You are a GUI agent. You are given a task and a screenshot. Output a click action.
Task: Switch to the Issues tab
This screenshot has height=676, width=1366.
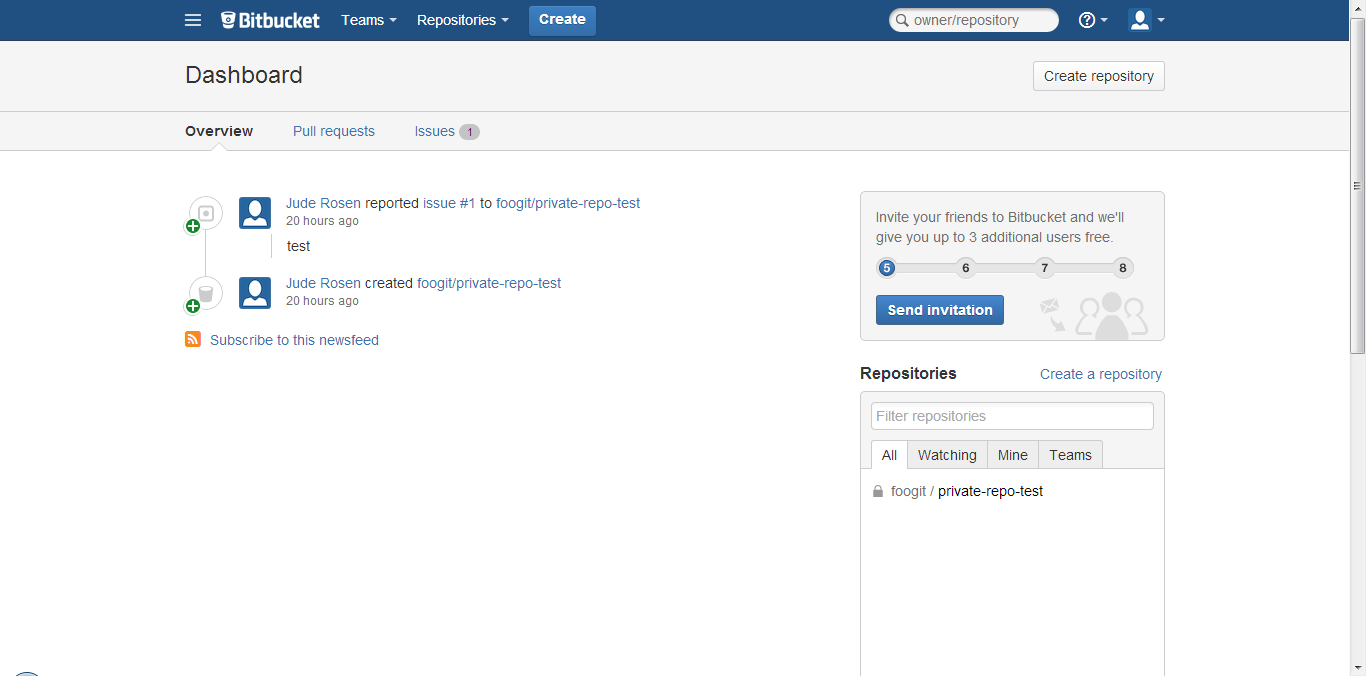tap(435, 131)
